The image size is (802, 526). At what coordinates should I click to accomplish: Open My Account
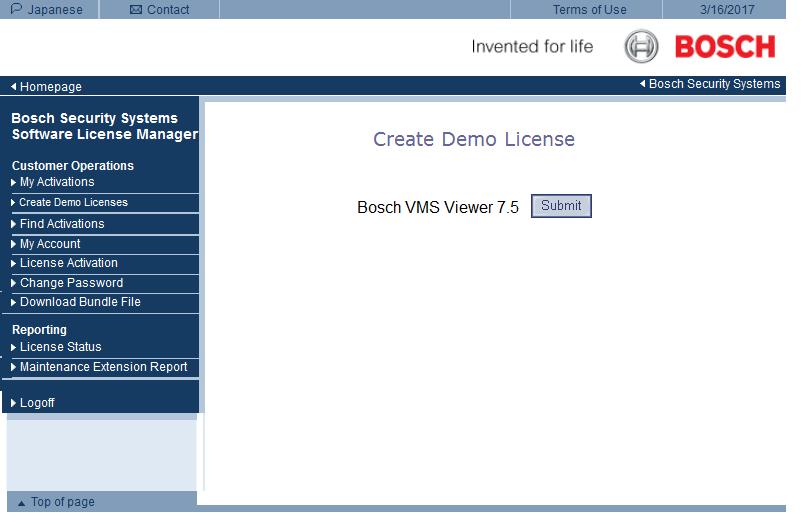click(x=50, y=244)
